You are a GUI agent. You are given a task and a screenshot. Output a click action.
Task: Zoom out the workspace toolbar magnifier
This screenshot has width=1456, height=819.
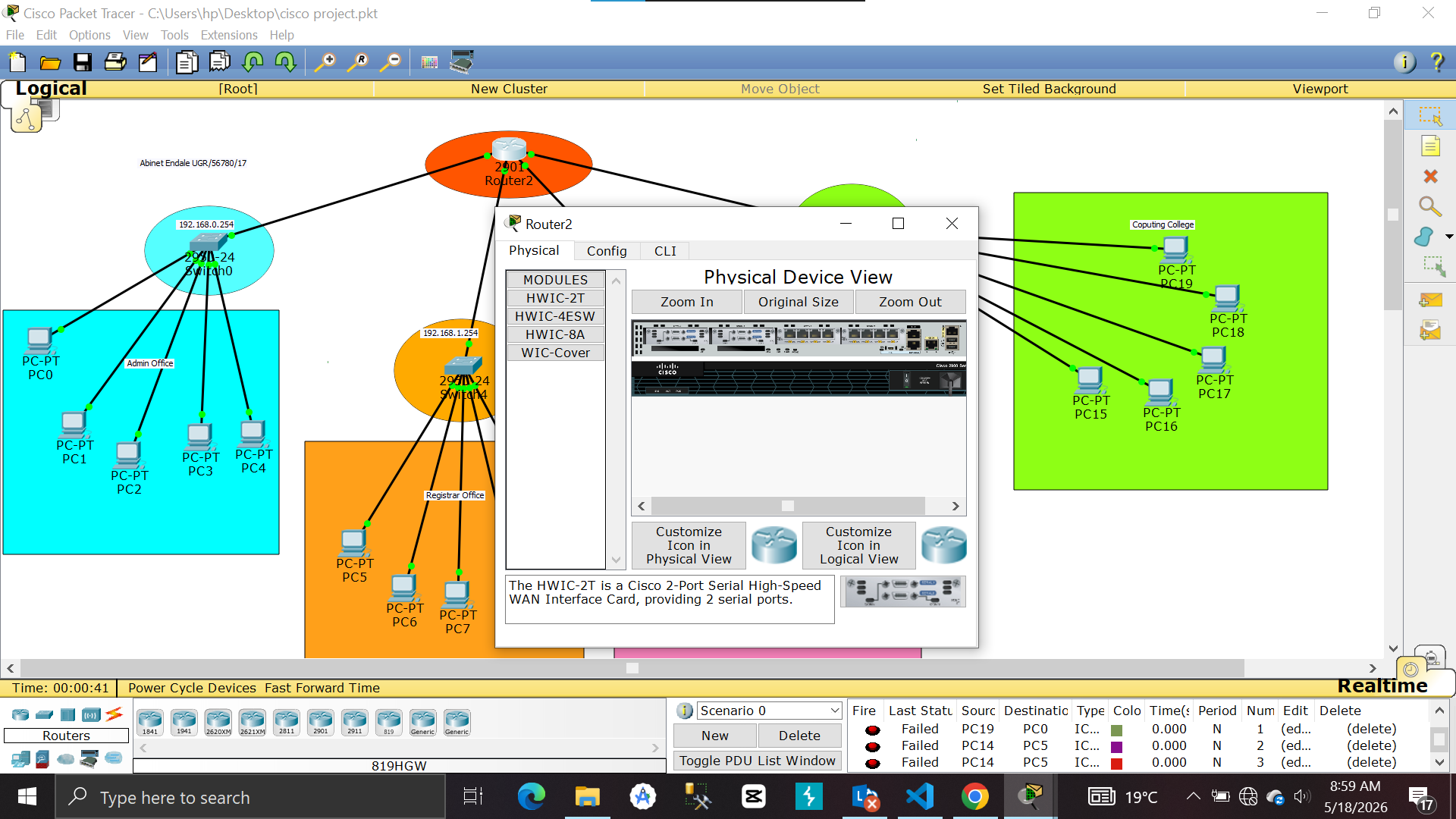(x=391, y=62)
